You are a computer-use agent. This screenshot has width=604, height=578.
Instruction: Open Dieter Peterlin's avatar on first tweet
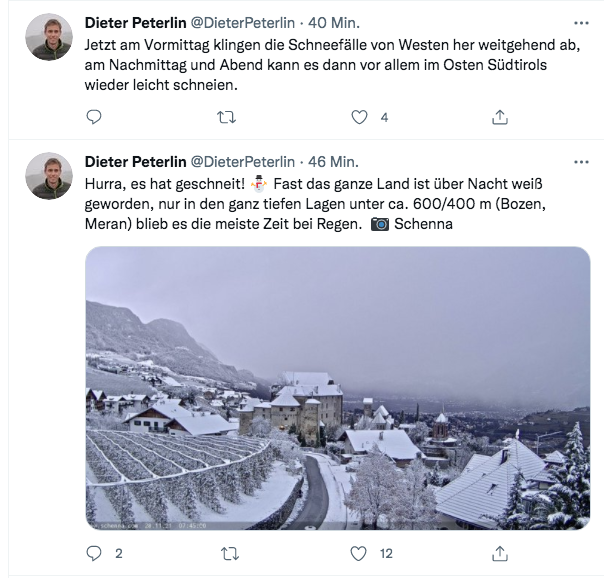pyautogui.click(x=49, y=37)
